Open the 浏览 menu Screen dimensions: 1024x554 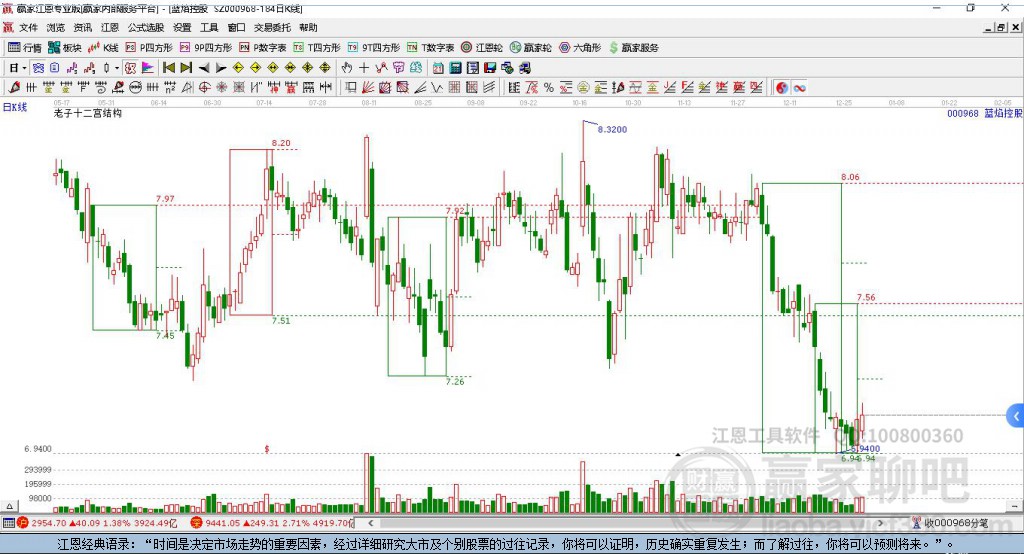click(56, 27)
